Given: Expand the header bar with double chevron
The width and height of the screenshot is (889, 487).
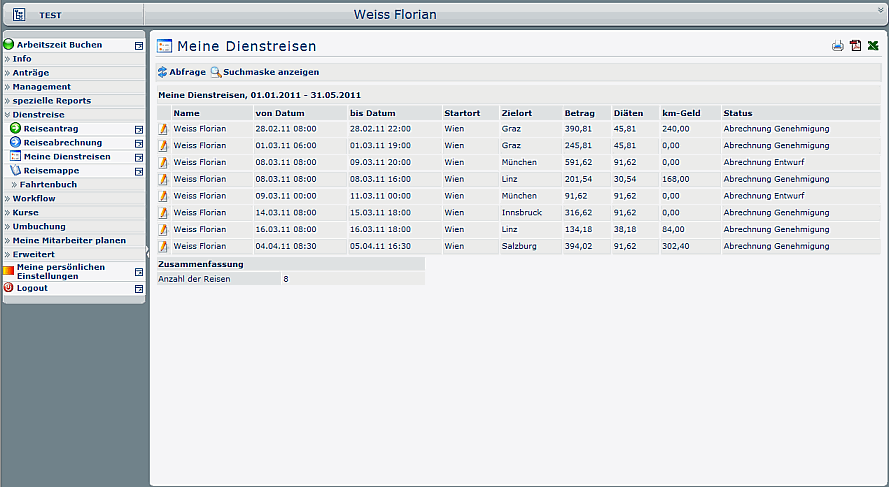Looking at the screenshot, I should click(x=880, y=8).
